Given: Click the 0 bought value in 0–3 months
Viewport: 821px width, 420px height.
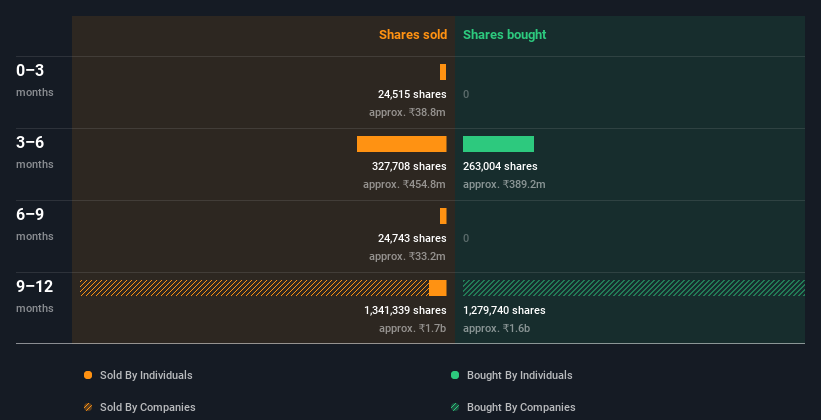Looking at the screenshot, I should 466,94.
